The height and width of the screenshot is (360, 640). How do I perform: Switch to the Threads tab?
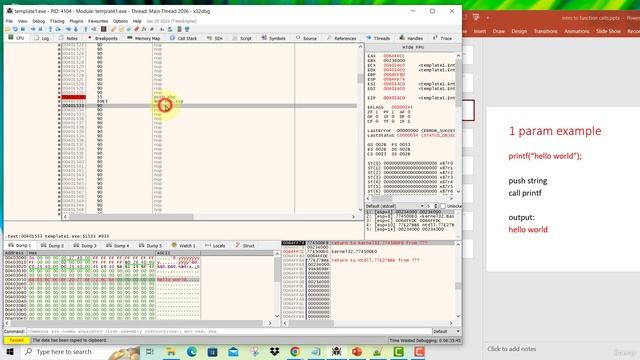378,38
